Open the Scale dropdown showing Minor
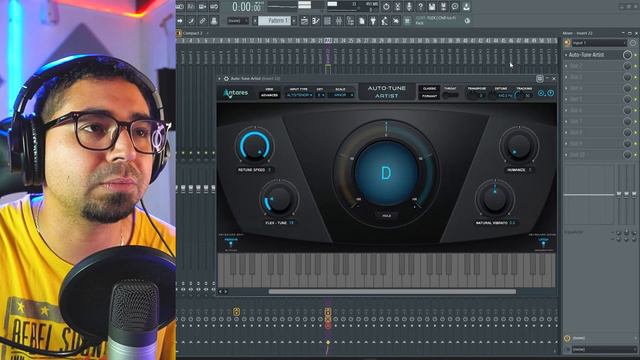 (x=341, y=95)
